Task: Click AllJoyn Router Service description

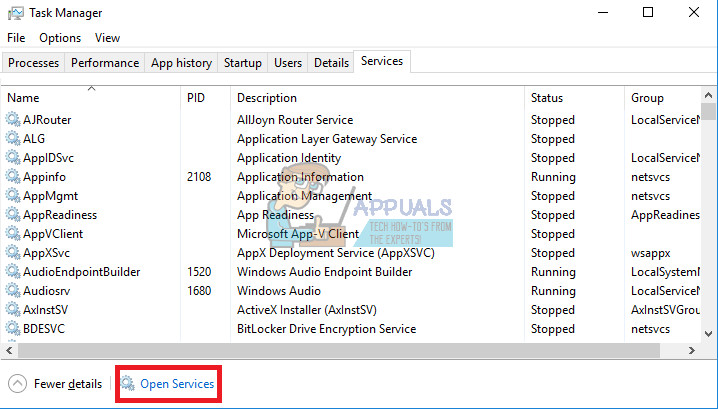Action: pyautogui.click(x=295, y=120)
